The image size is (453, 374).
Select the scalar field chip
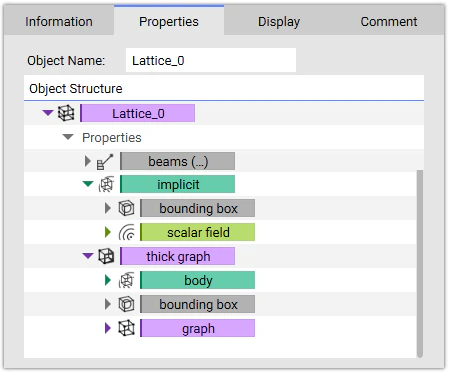click(x=197, y=232)
